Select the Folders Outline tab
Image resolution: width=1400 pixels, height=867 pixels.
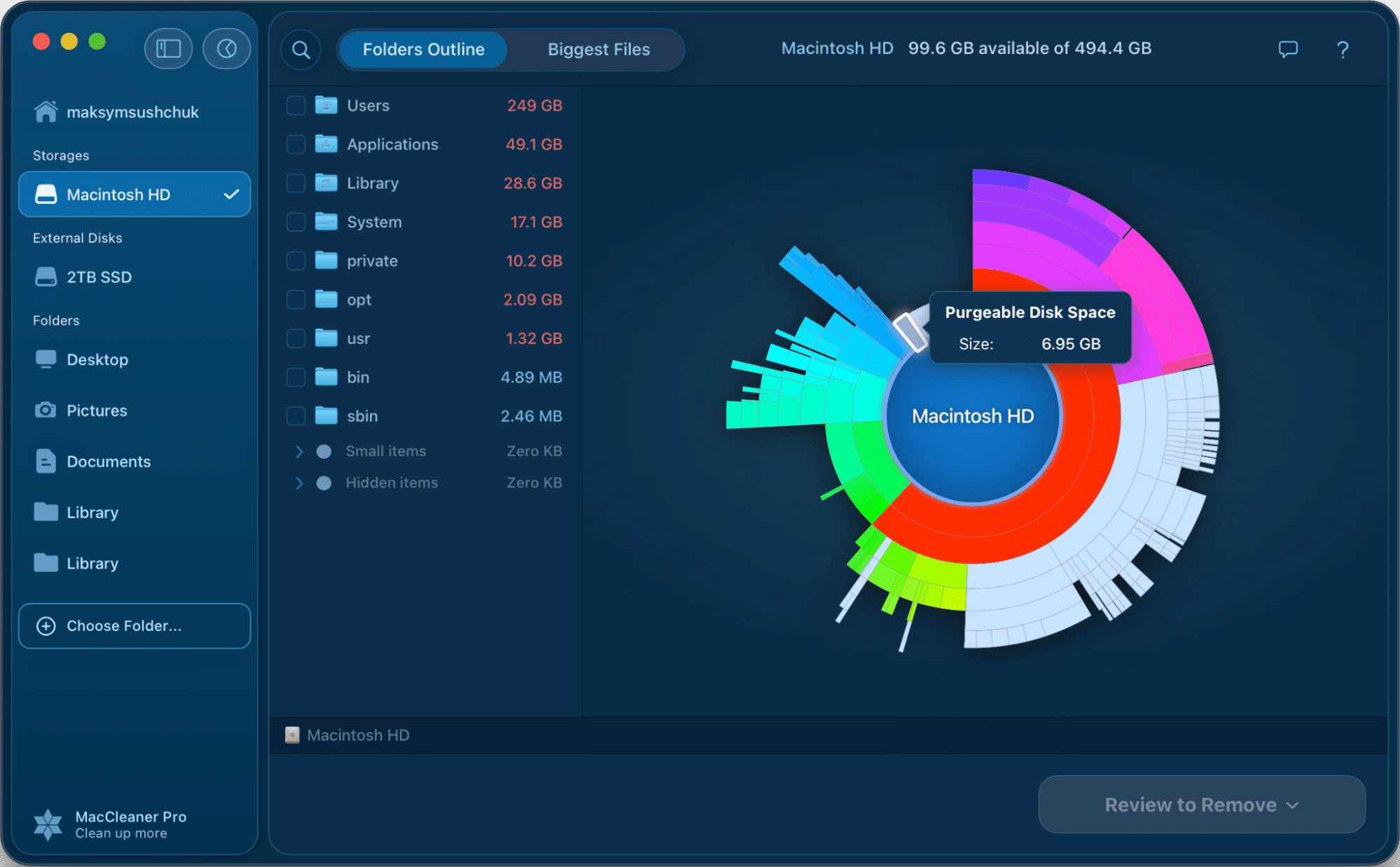point(423,50)
